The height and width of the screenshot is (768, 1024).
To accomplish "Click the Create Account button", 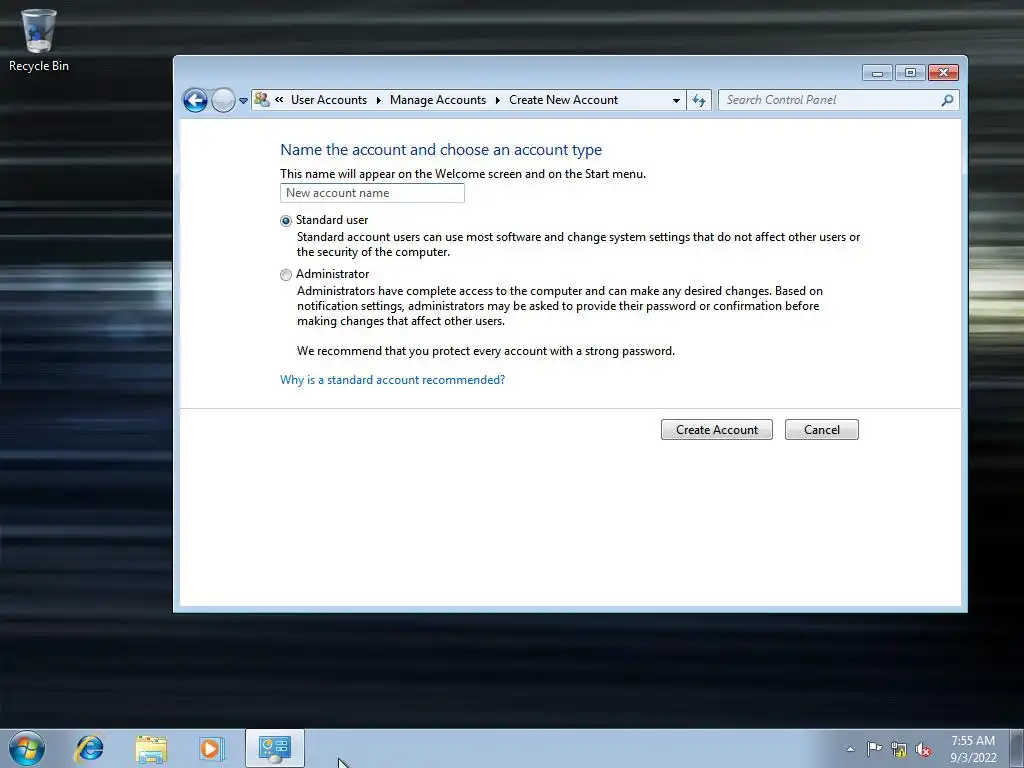I will 716,430.
